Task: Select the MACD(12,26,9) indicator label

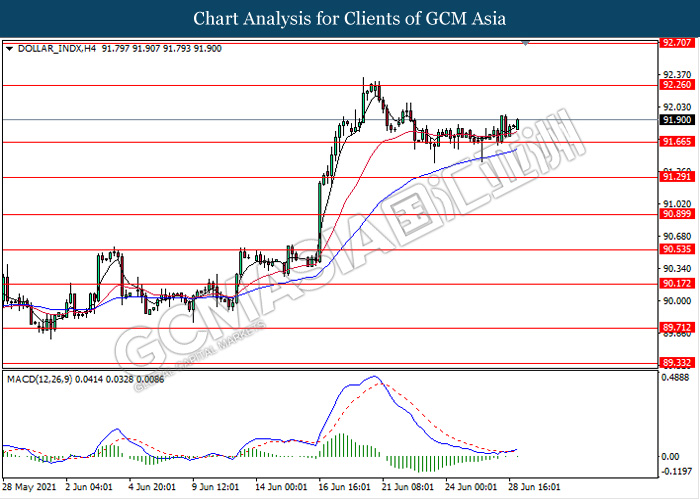Action: click(x=40, y=379)
